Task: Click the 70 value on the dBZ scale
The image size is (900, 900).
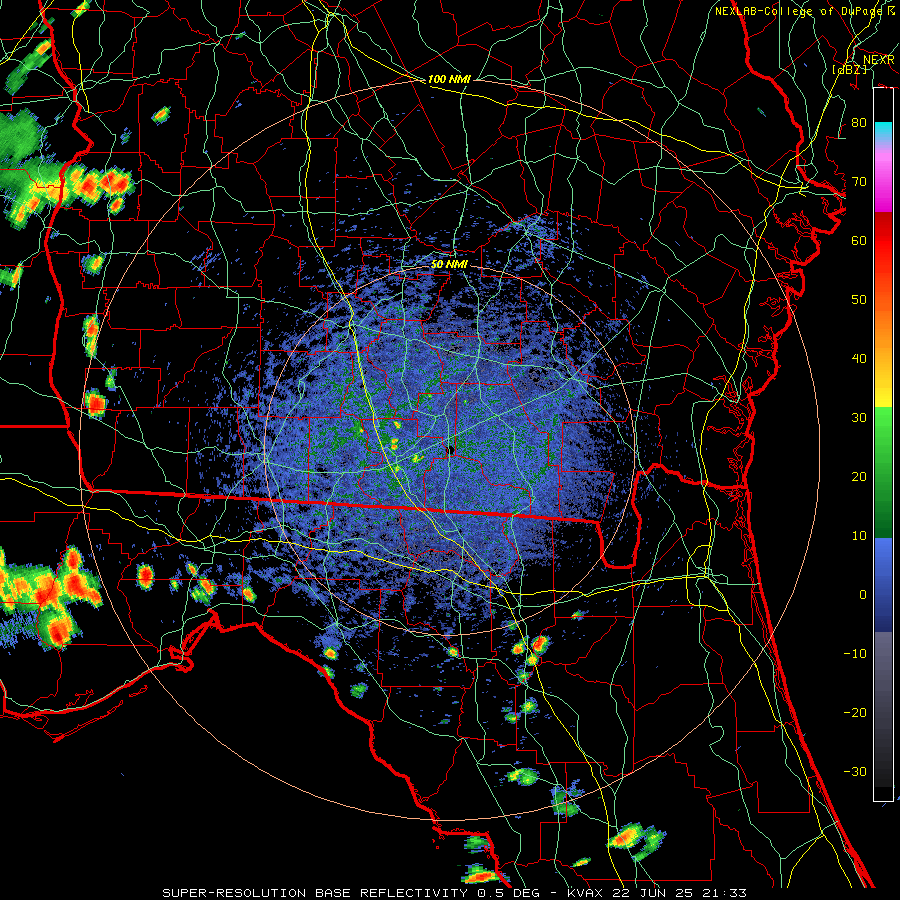Action: point(859,182)
